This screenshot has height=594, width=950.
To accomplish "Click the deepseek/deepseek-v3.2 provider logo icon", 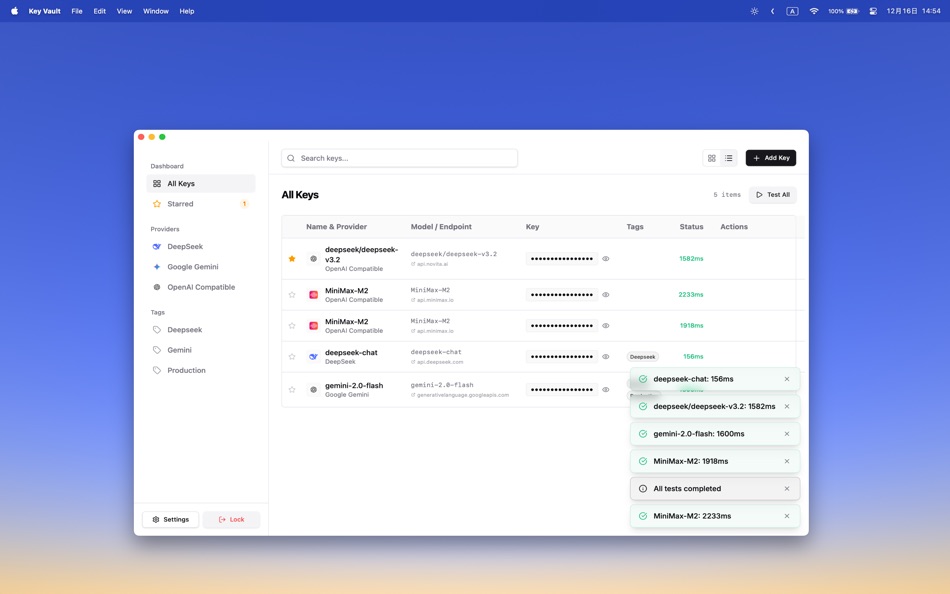I will coord(313,259).
